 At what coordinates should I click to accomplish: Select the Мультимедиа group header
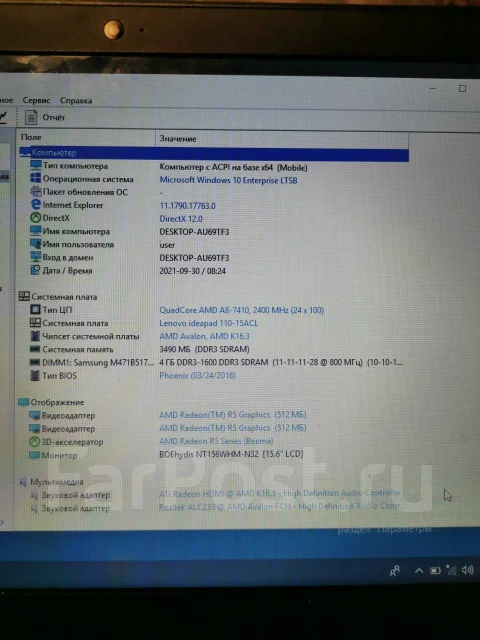click(51, 482)
